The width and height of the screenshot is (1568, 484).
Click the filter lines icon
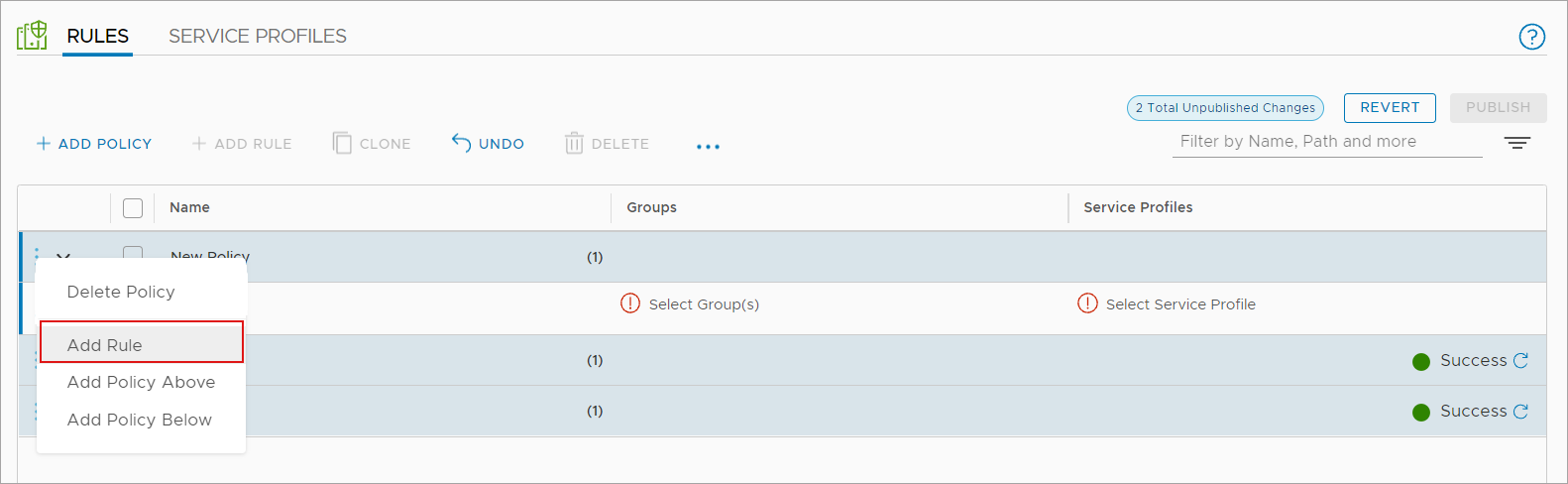coord(1516,143)
